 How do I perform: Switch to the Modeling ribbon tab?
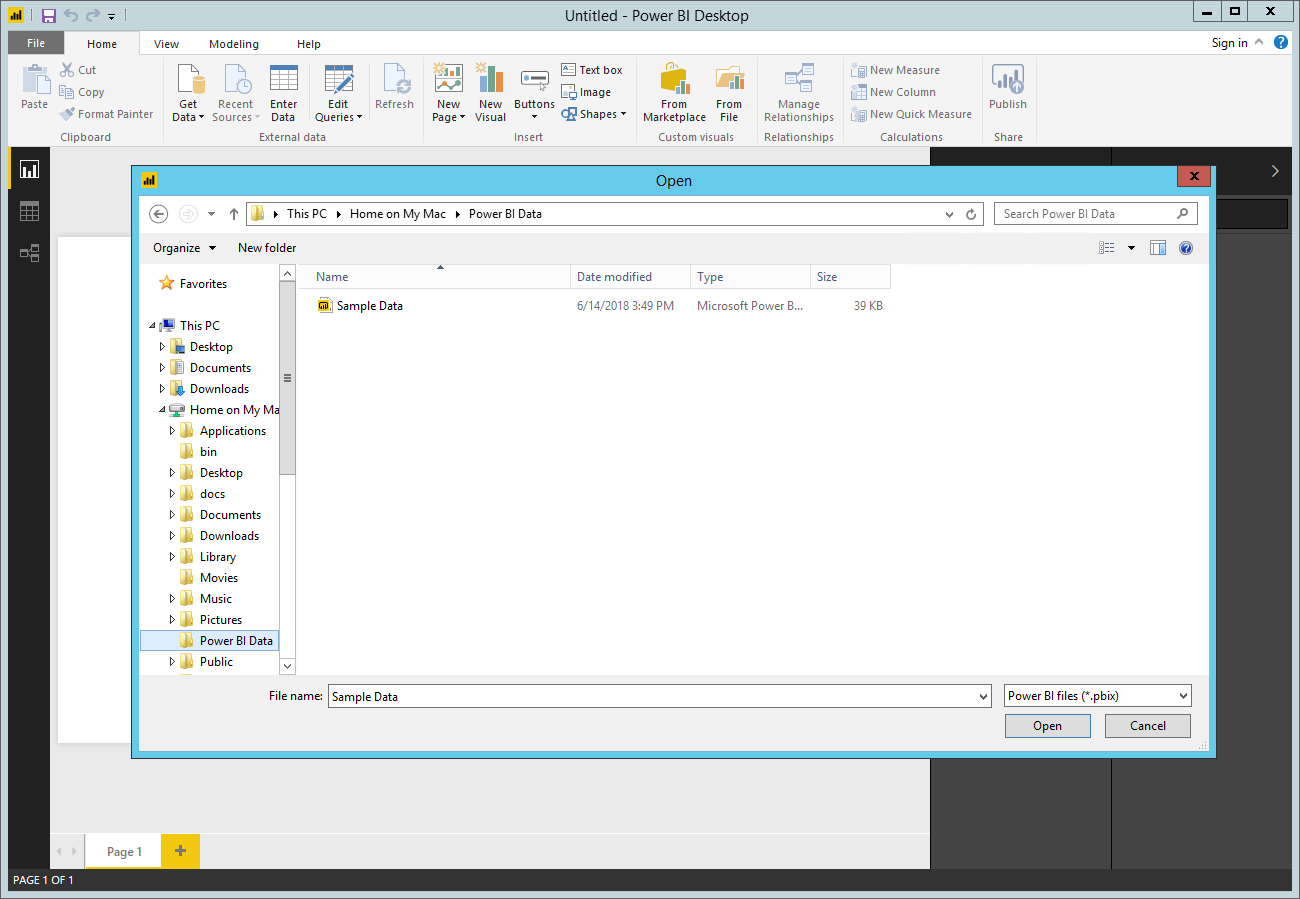233,43
